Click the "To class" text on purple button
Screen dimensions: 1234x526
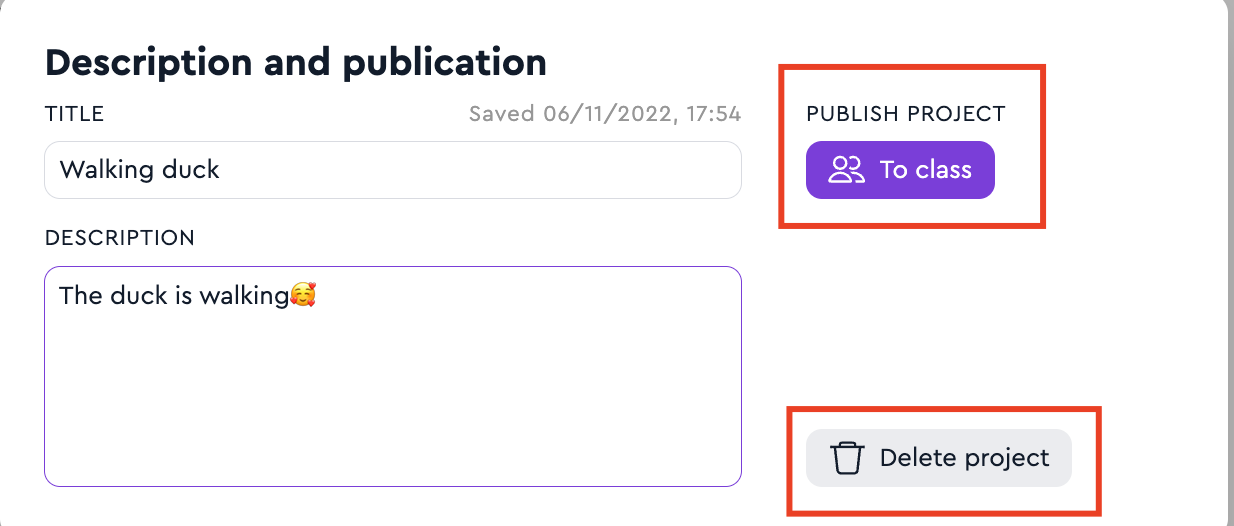tap(925, 170)
